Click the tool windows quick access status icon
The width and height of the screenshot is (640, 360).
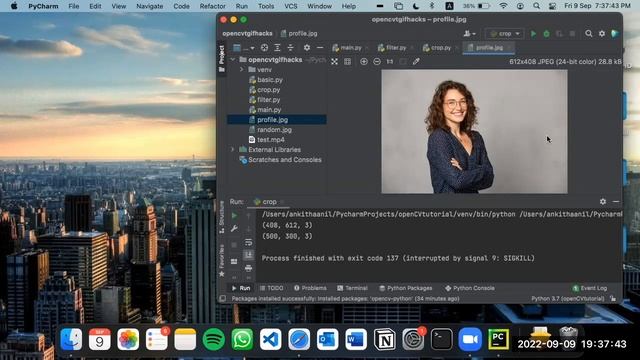tap(223, 299)
